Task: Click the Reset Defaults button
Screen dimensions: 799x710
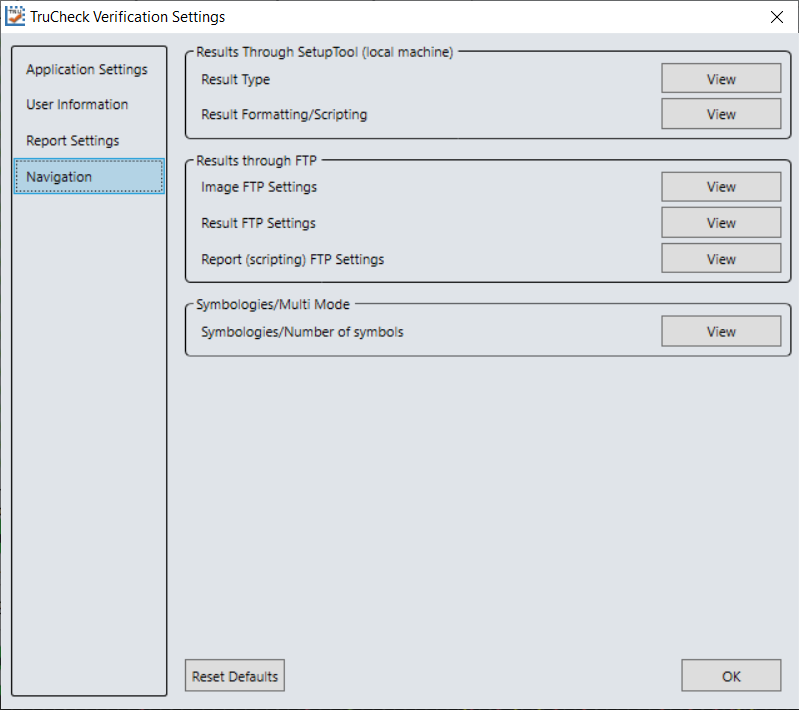Action: coord(235,676)
